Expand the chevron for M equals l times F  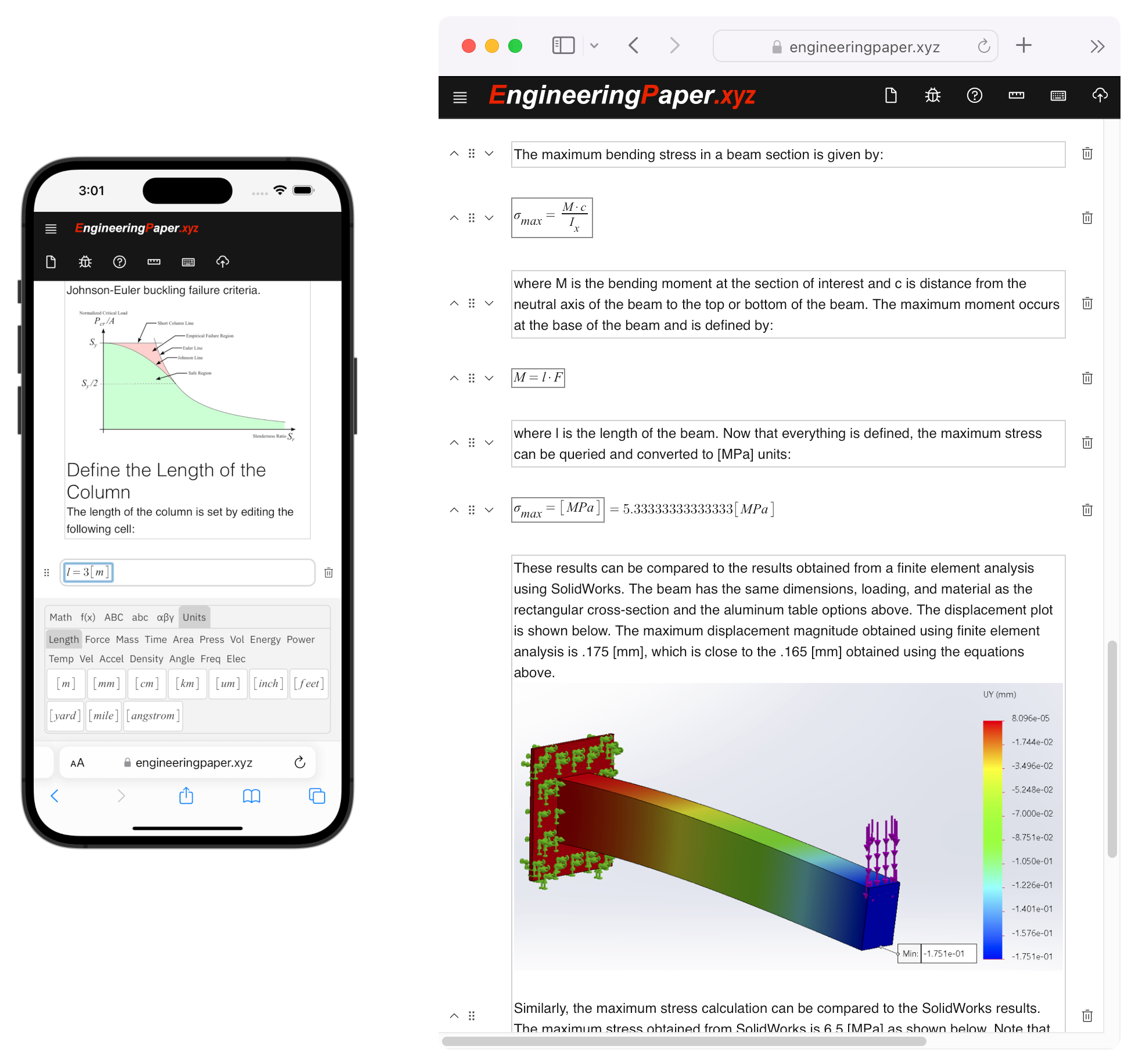(x=490, y=378)
